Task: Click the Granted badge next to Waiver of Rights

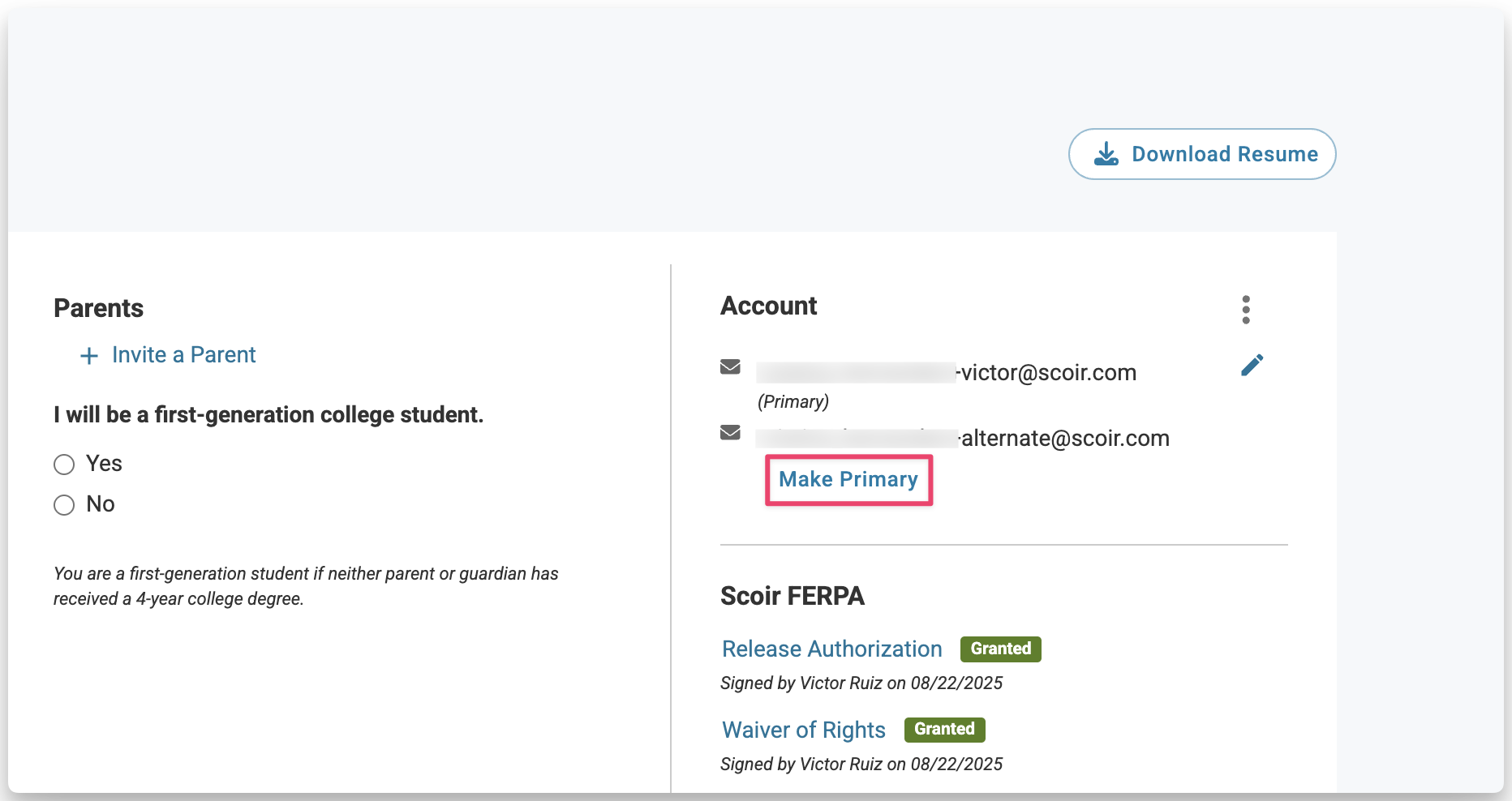Action: [944, 729]
